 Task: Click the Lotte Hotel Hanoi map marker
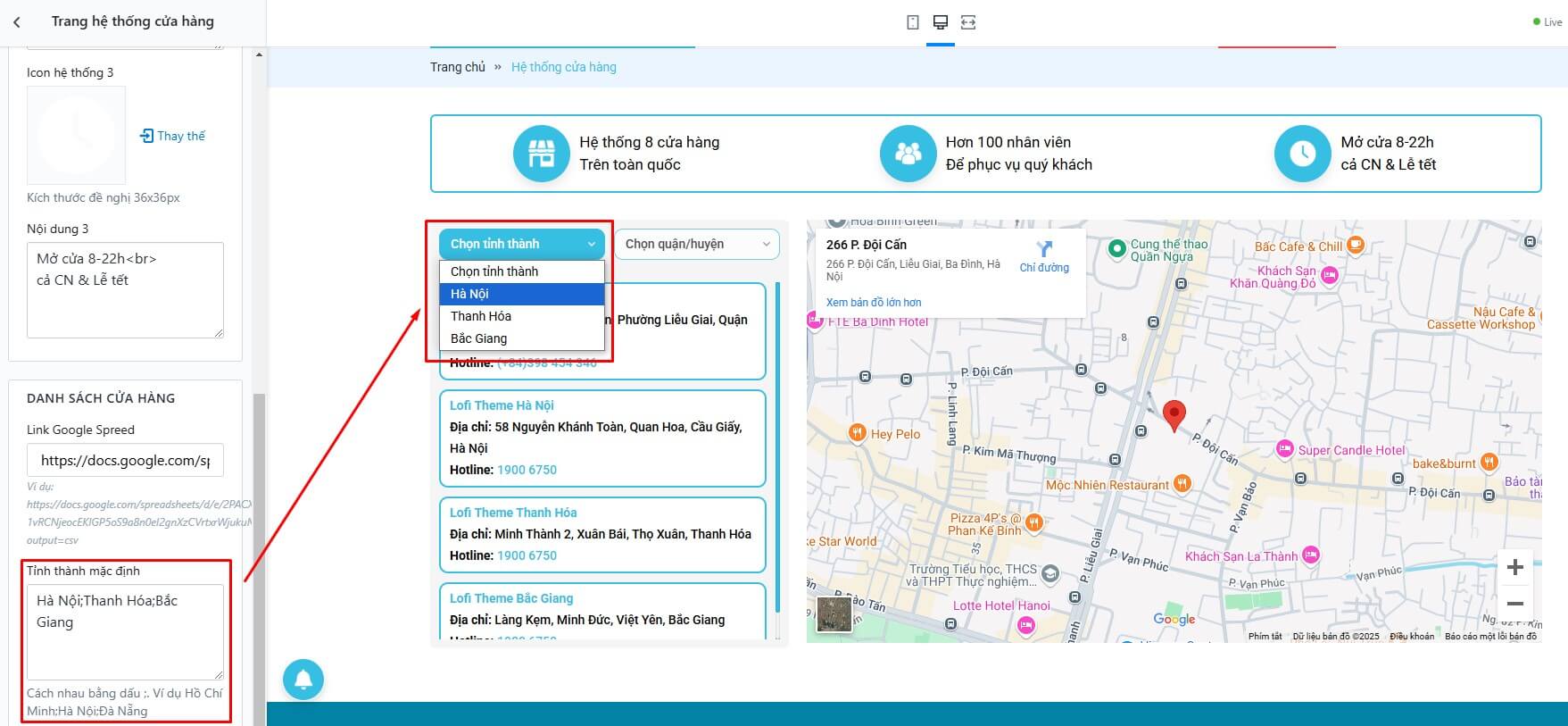point(1026,626)
